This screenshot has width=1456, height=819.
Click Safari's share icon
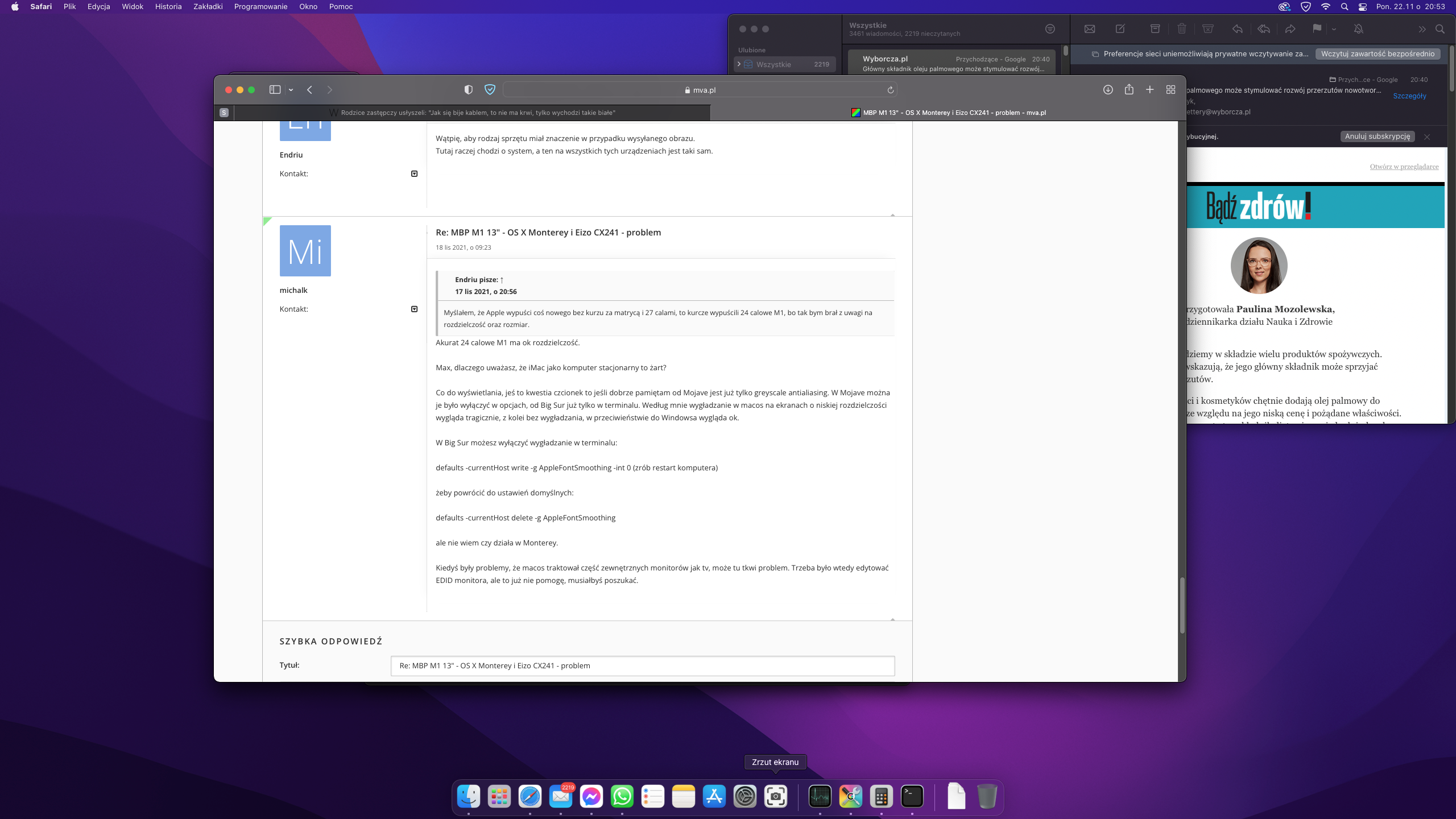(x=1129, y=90)
